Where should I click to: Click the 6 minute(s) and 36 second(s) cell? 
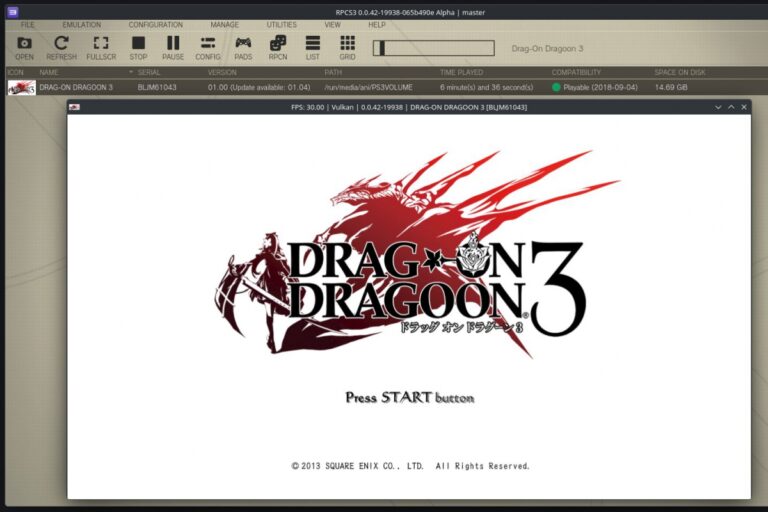(486, 87)
